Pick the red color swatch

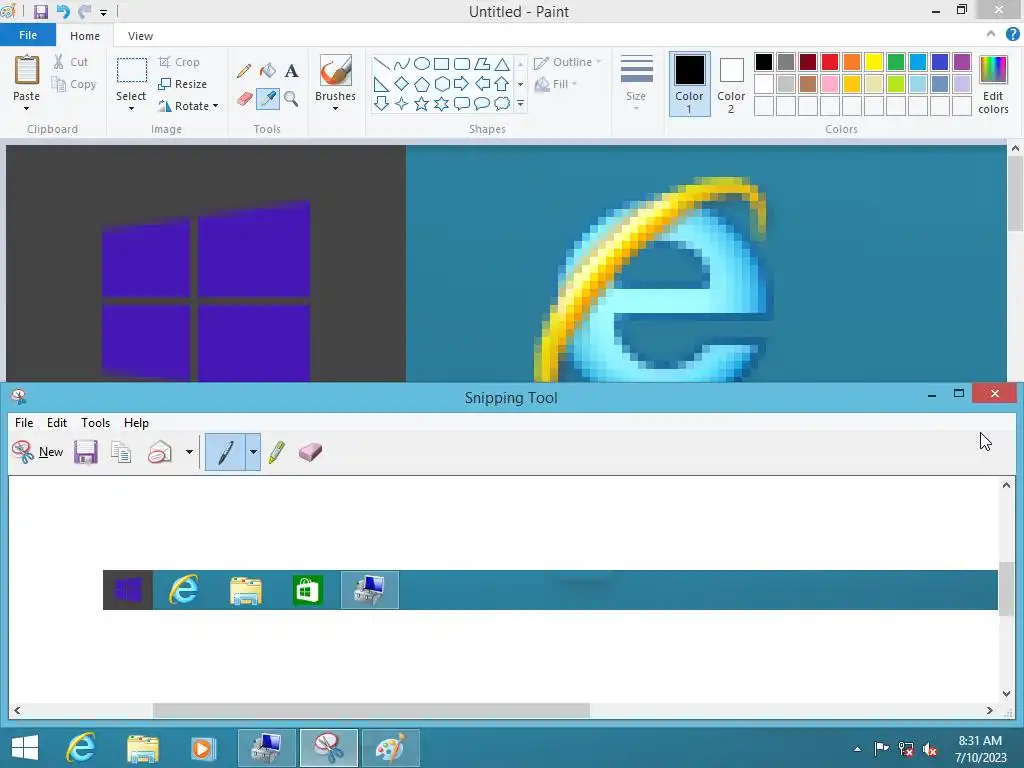[830, 62]
